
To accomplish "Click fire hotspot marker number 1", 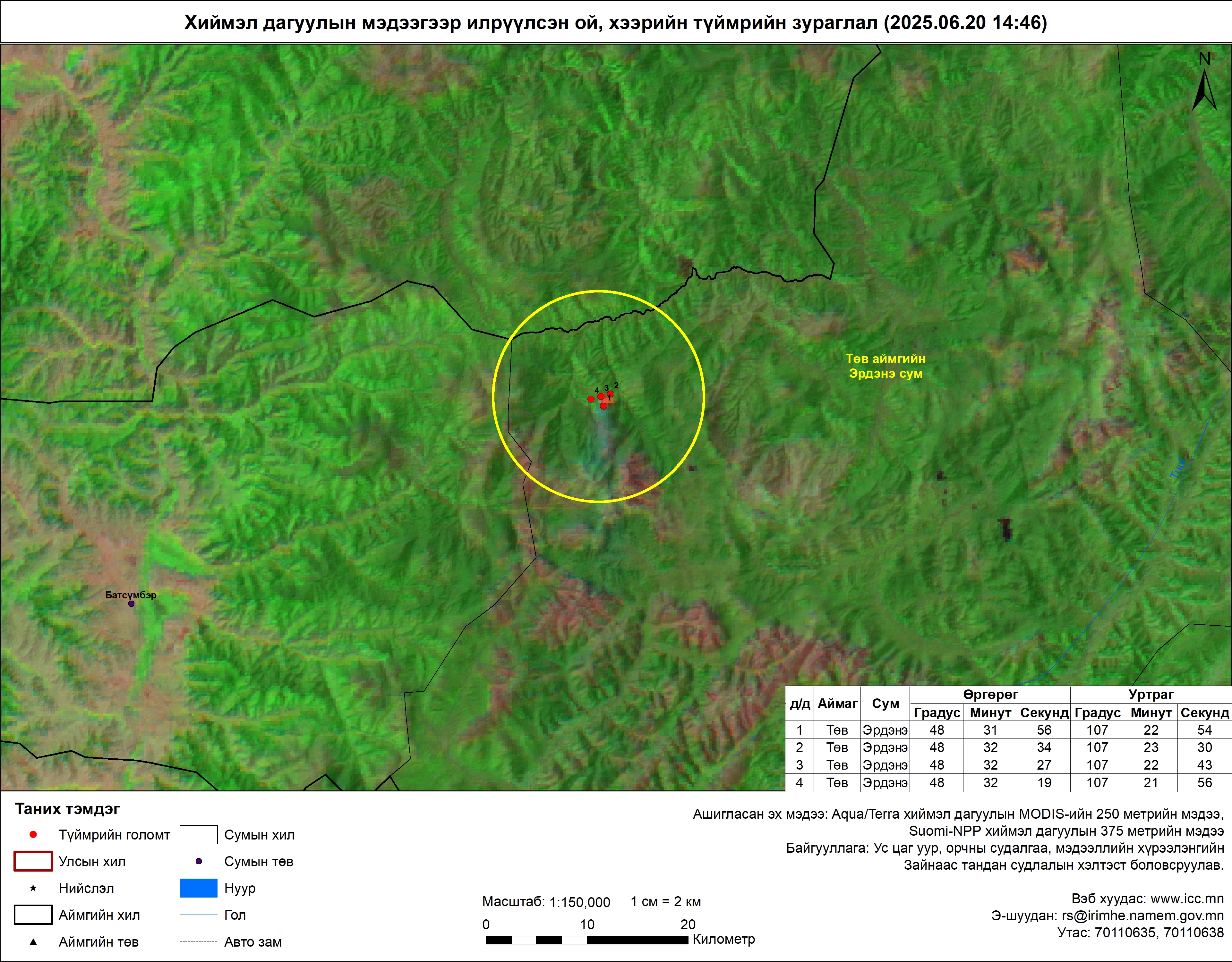I will [603, 406].
